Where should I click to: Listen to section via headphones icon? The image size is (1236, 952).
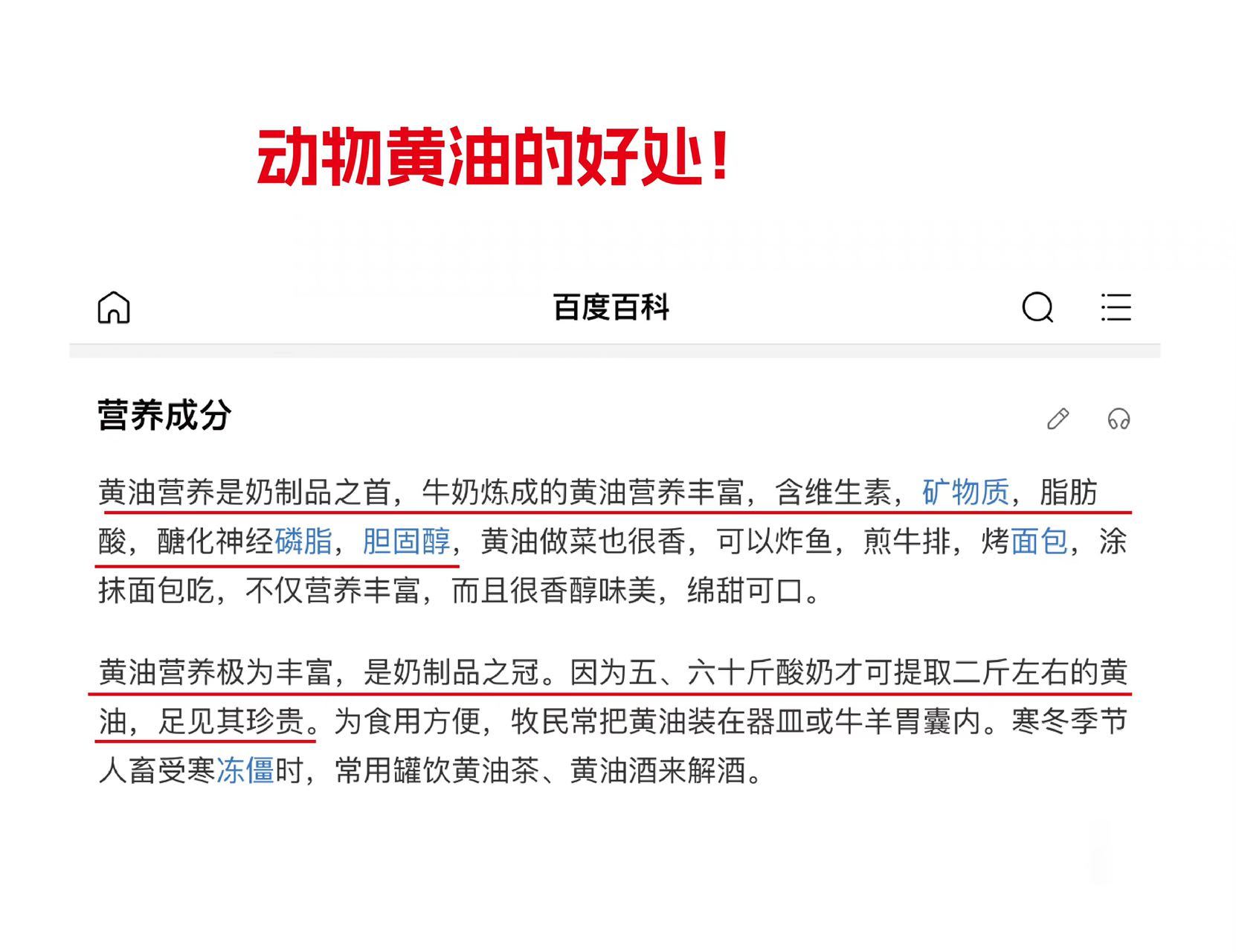coord(1118,419)
